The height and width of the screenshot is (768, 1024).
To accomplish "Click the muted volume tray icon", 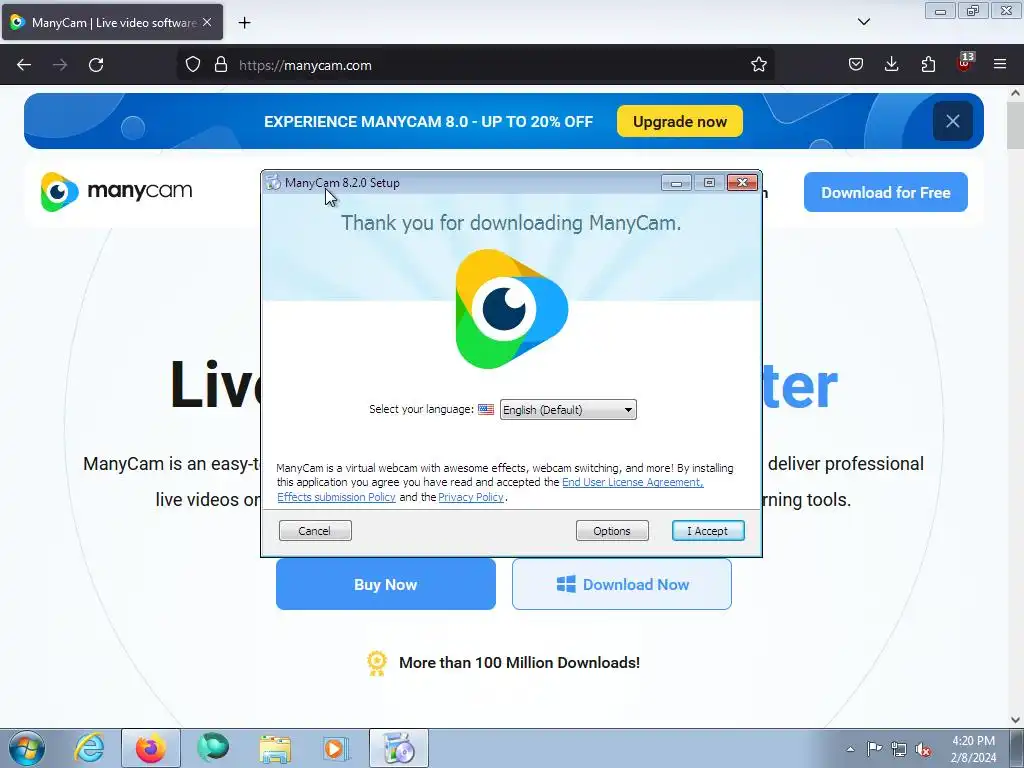I will (x=923, y=749).
